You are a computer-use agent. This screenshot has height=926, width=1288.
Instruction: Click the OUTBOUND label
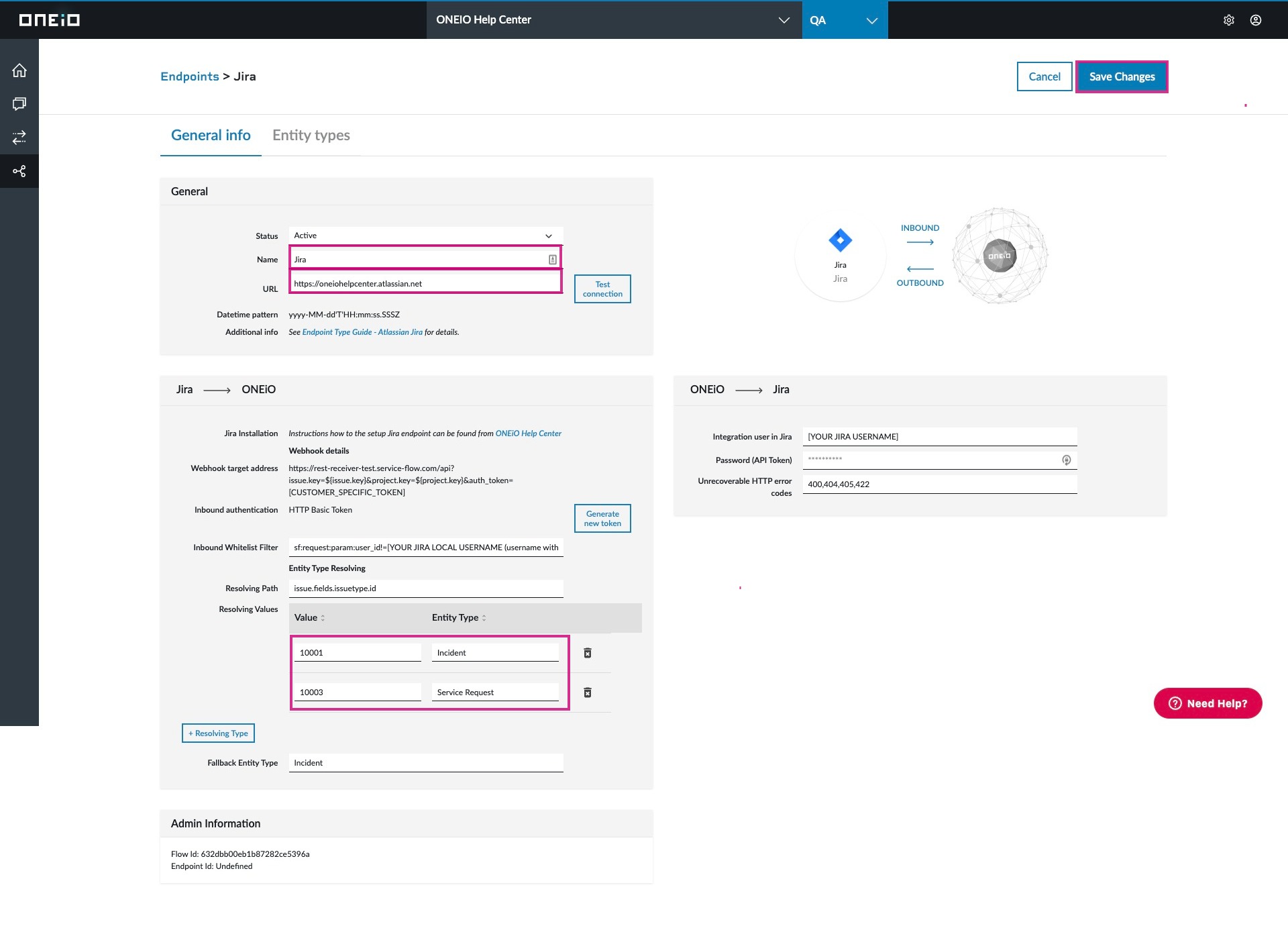coord(920,283)
